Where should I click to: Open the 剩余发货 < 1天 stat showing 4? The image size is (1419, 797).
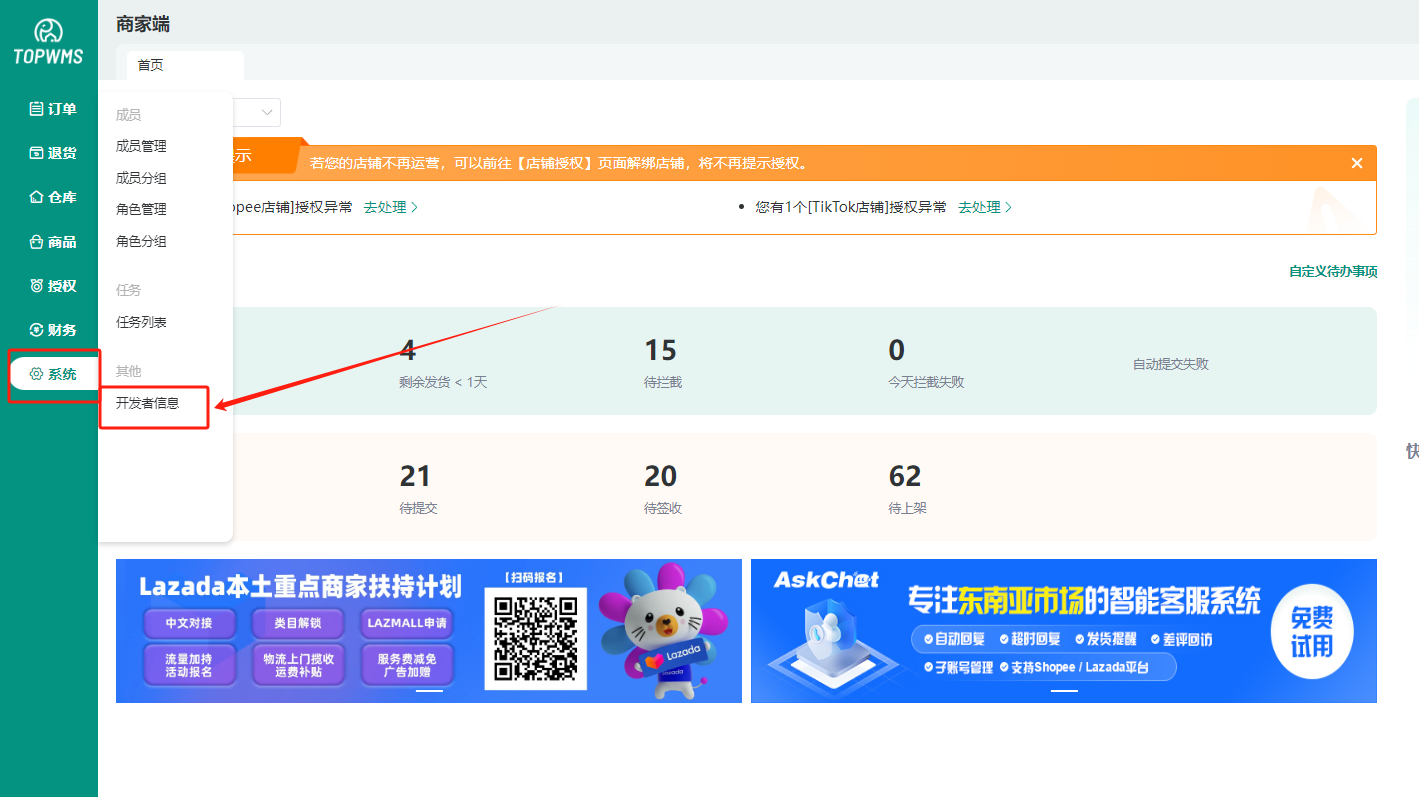[x=443, y=362]
